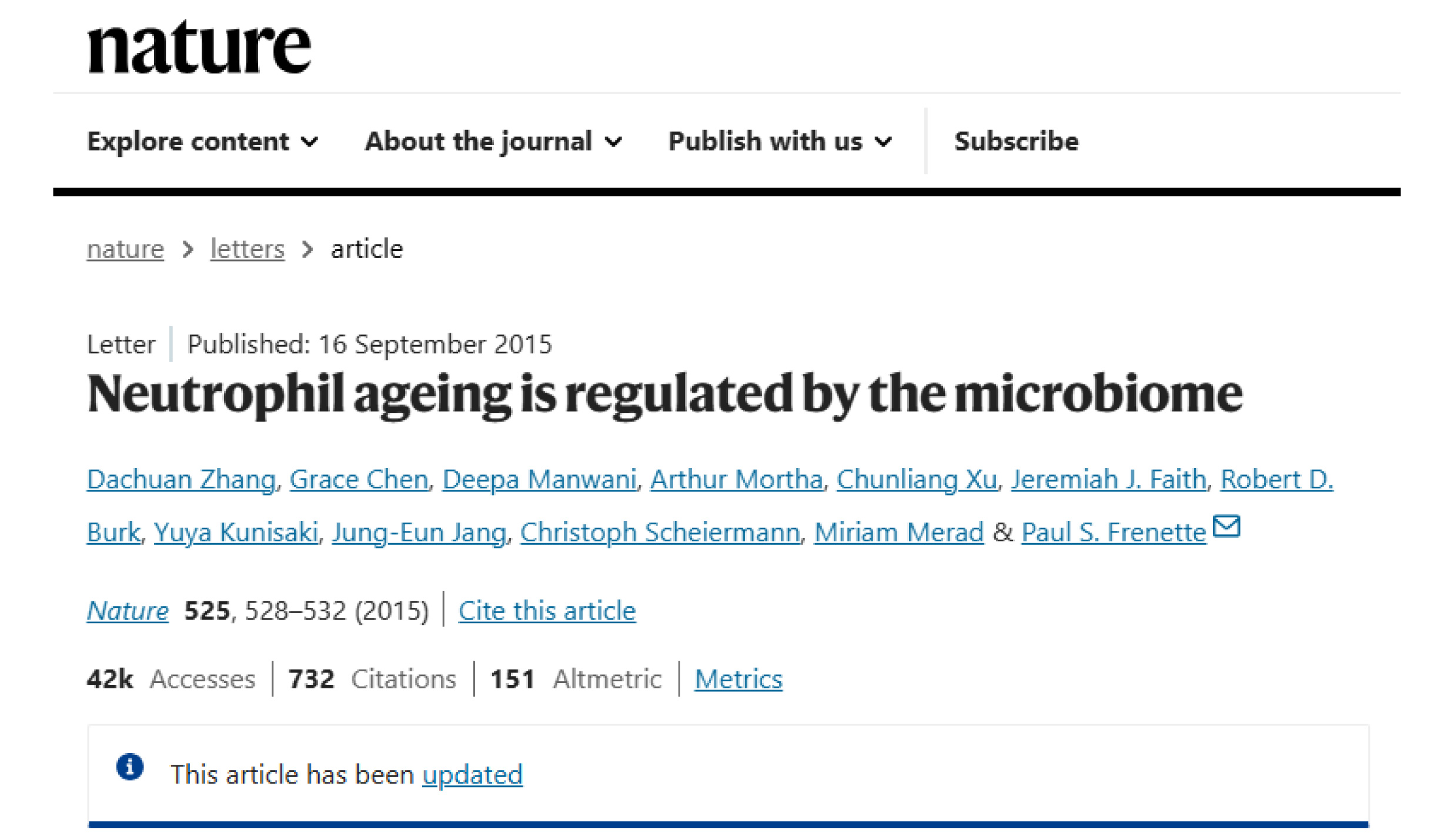Open author Arthur Mortha's details
The image size is (1454, 840).
tap(736, 479)
